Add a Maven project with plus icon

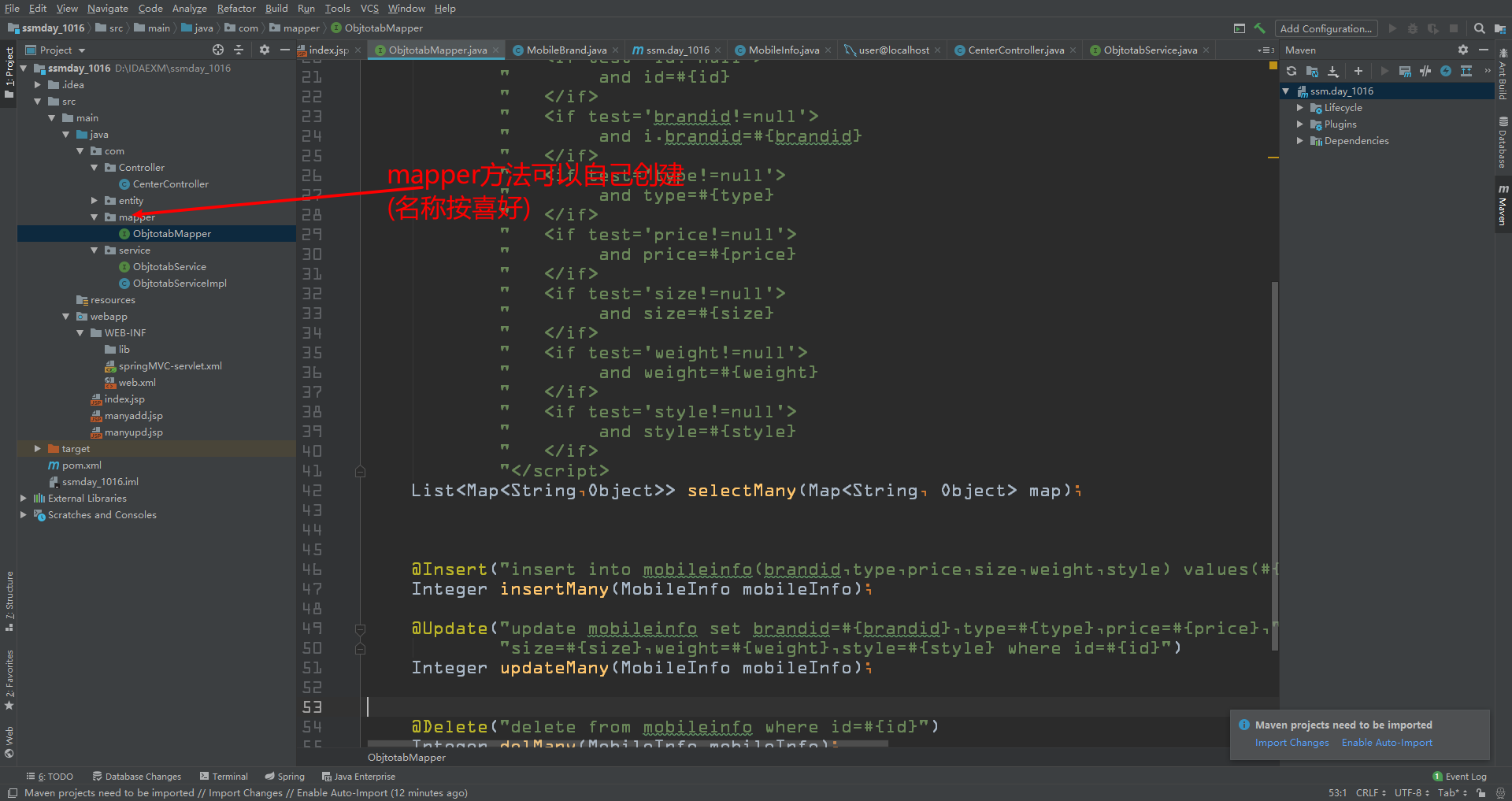pyautogui.click(x=1358, y=71)
